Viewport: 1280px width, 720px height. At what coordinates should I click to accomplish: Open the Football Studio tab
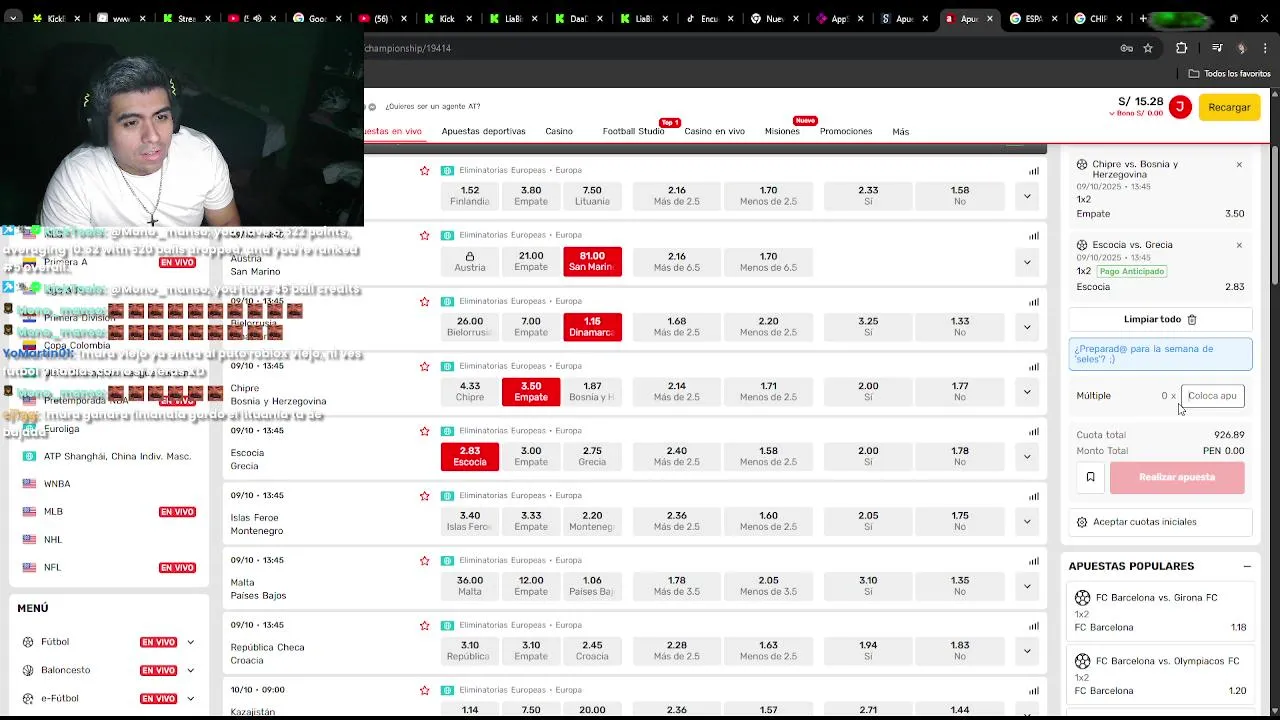(633, 131)
